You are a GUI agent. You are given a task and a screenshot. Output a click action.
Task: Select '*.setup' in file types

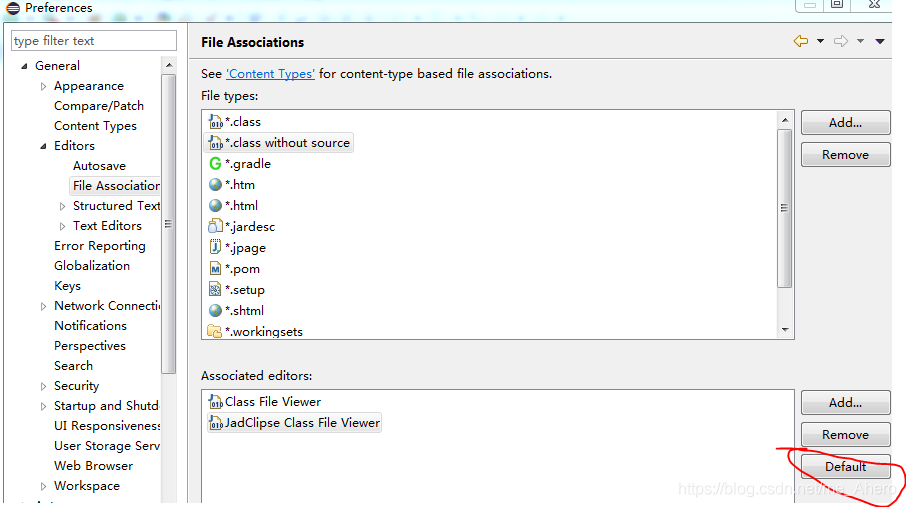pos(245,290)
